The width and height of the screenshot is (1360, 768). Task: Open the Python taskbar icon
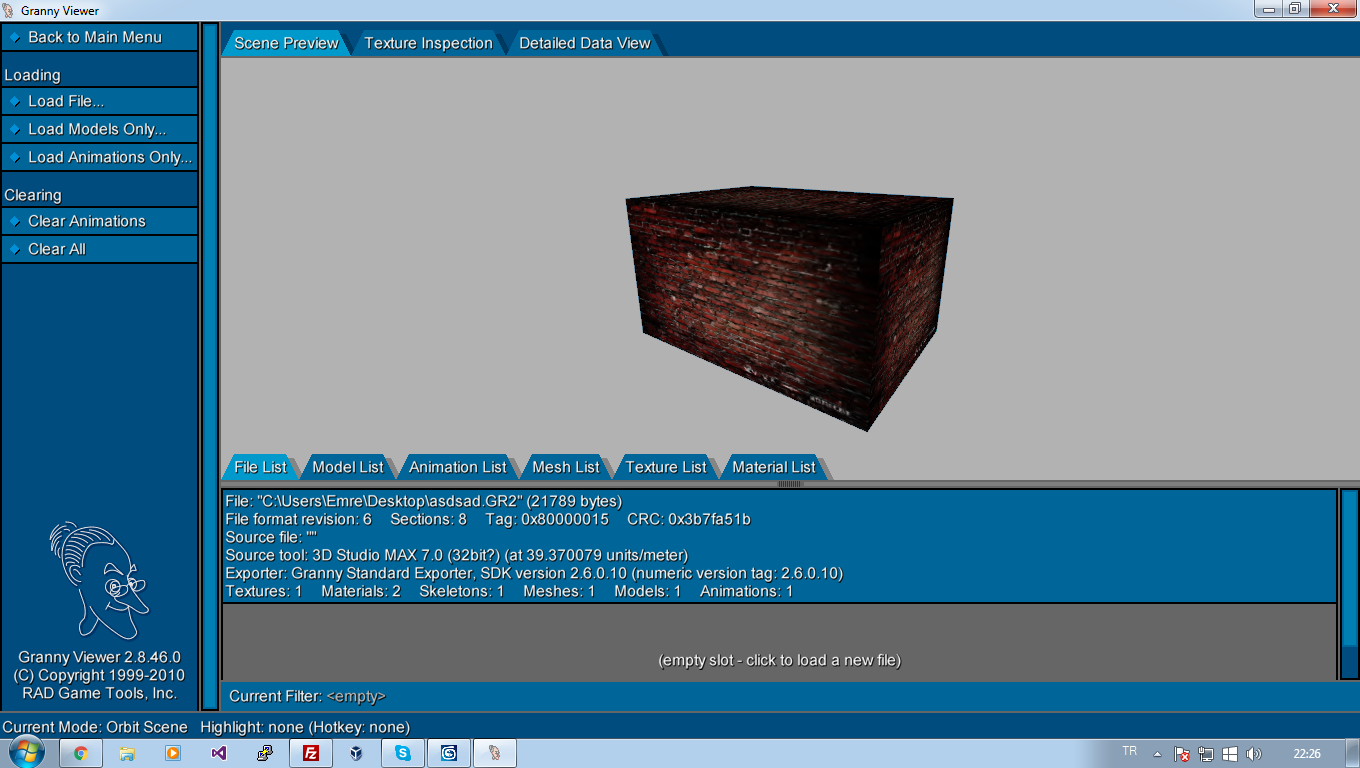coord(265,753)
